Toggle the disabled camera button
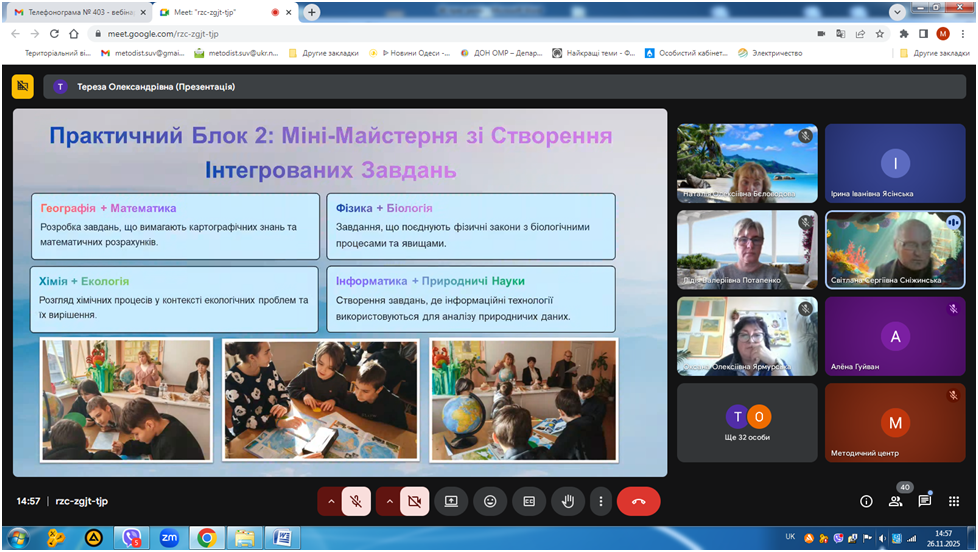 point(414,501)
